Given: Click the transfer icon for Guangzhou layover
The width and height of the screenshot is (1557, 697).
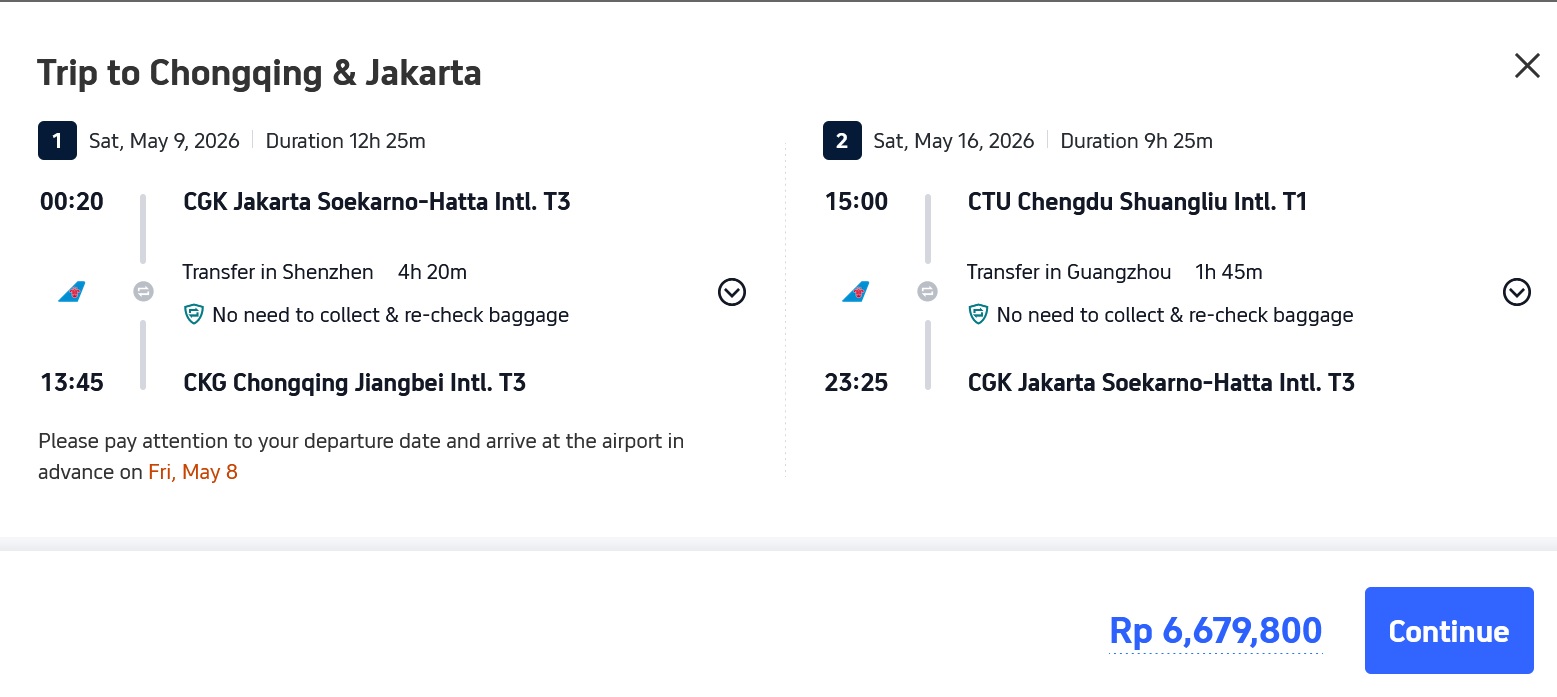Looking at the screenshot, I should click(928, 292).
